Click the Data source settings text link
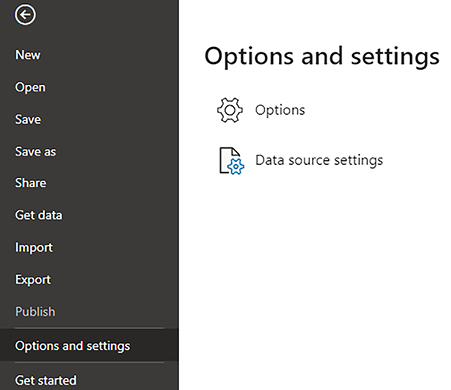451x390 pixels. 319,161
